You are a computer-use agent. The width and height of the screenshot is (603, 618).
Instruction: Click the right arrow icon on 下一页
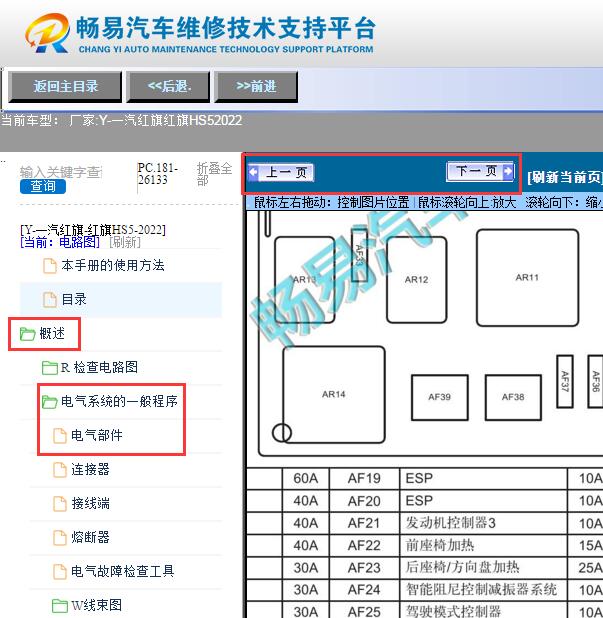(x=508, y=171)
